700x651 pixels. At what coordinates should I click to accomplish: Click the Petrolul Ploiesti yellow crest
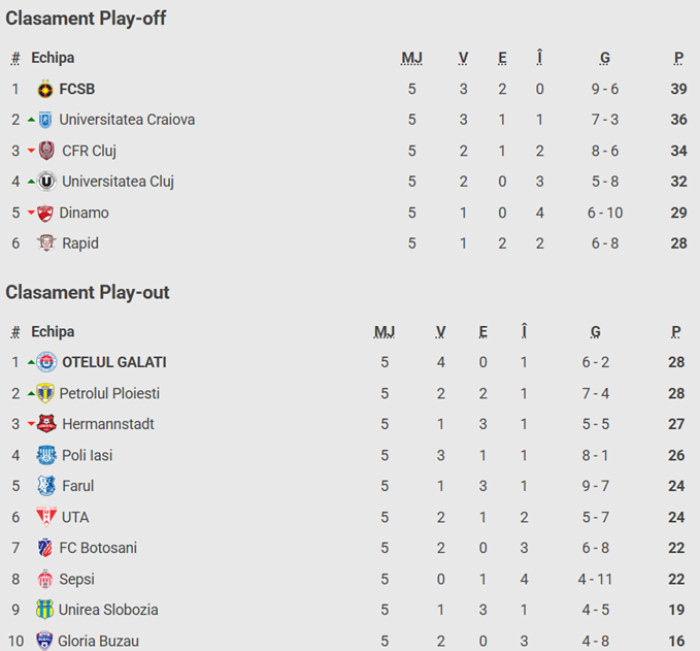coord(45,393)
